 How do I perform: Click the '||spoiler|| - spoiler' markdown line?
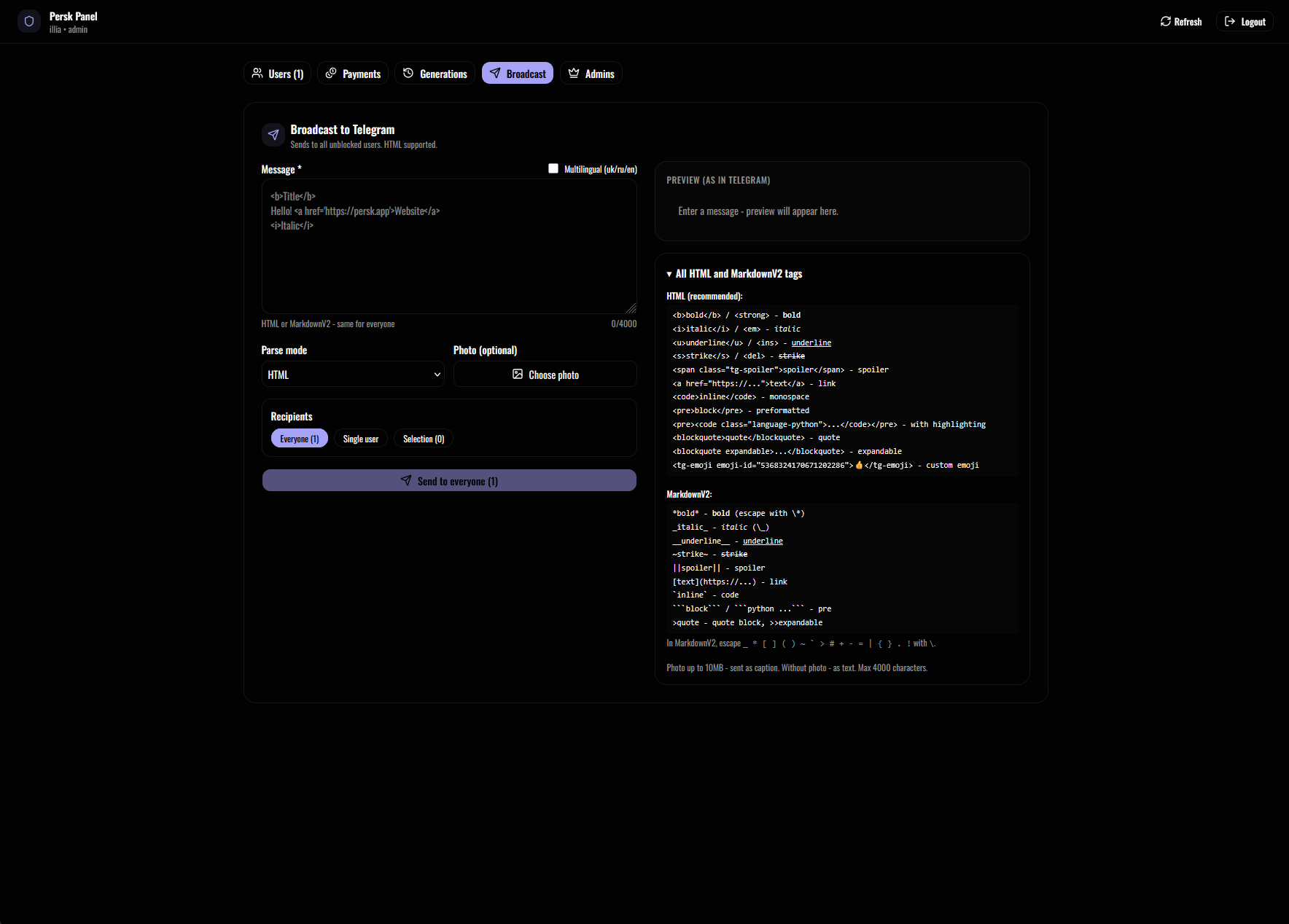(719, 568)
